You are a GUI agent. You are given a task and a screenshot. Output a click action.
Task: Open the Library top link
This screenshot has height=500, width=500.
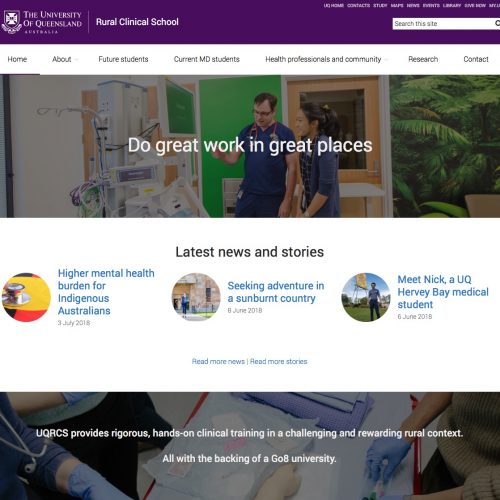click(452, 5)
